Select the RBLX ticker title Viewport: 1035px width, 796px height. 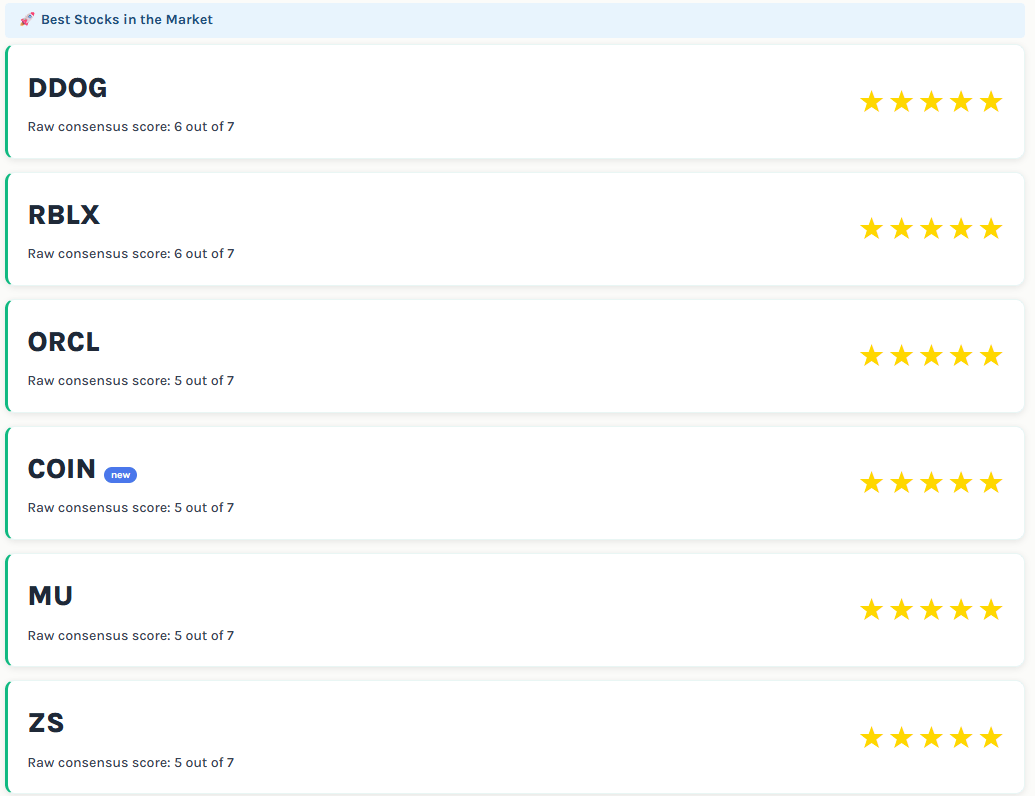(63, 215)
